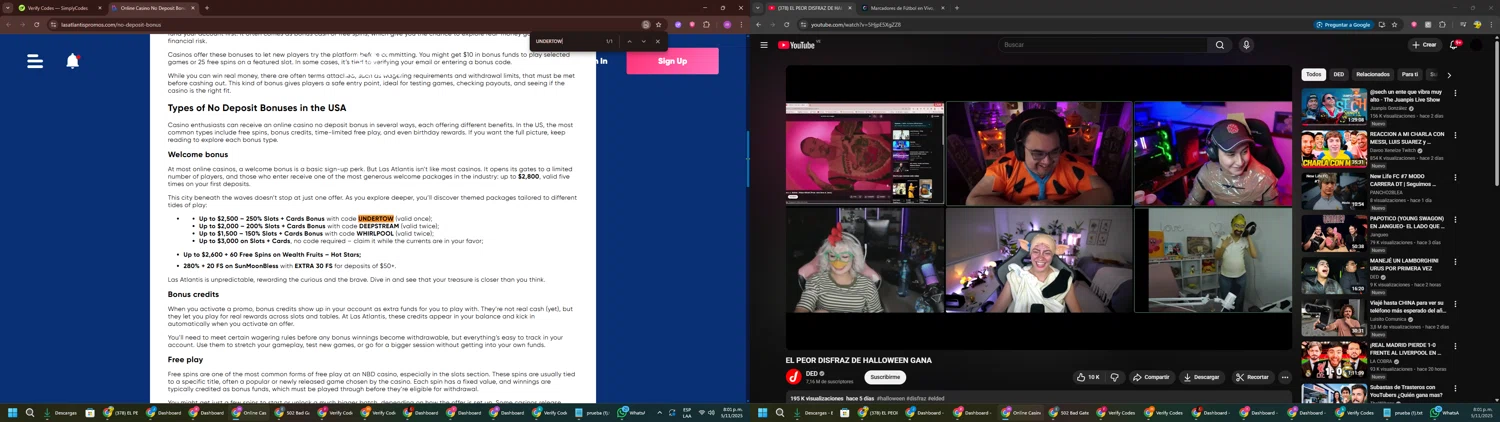Screen dimensions: 1500x422
Task: Open the casino site hamburger menu
Action: coord(35,61)
